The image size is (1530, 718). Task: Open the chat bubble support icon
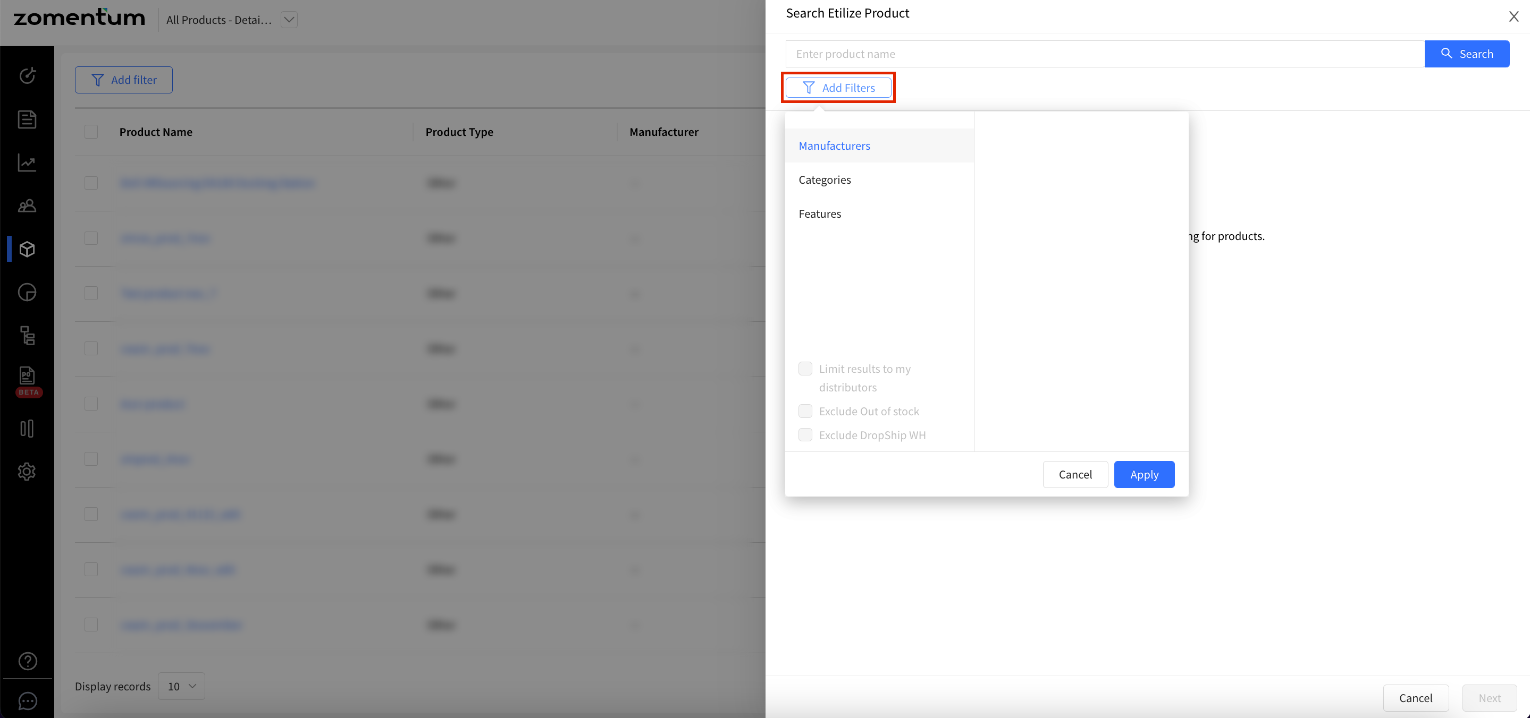[27, 701]
